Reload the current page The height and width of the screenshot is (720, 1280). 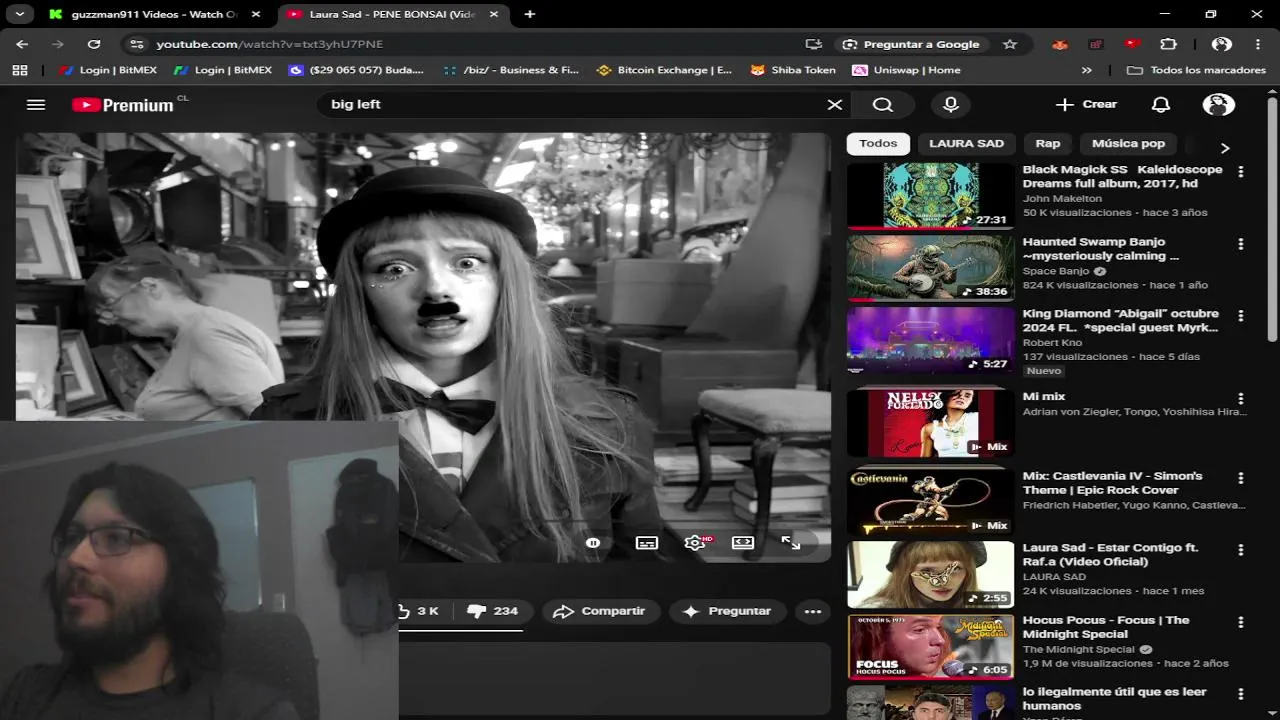point(94,44)
